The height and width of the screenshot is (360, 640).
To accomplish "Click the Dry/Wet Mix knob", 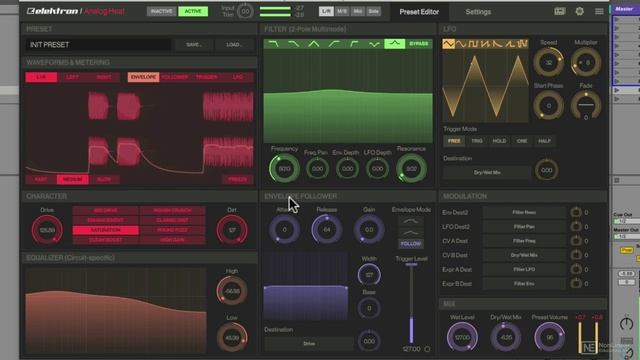I will click(506, 337).
